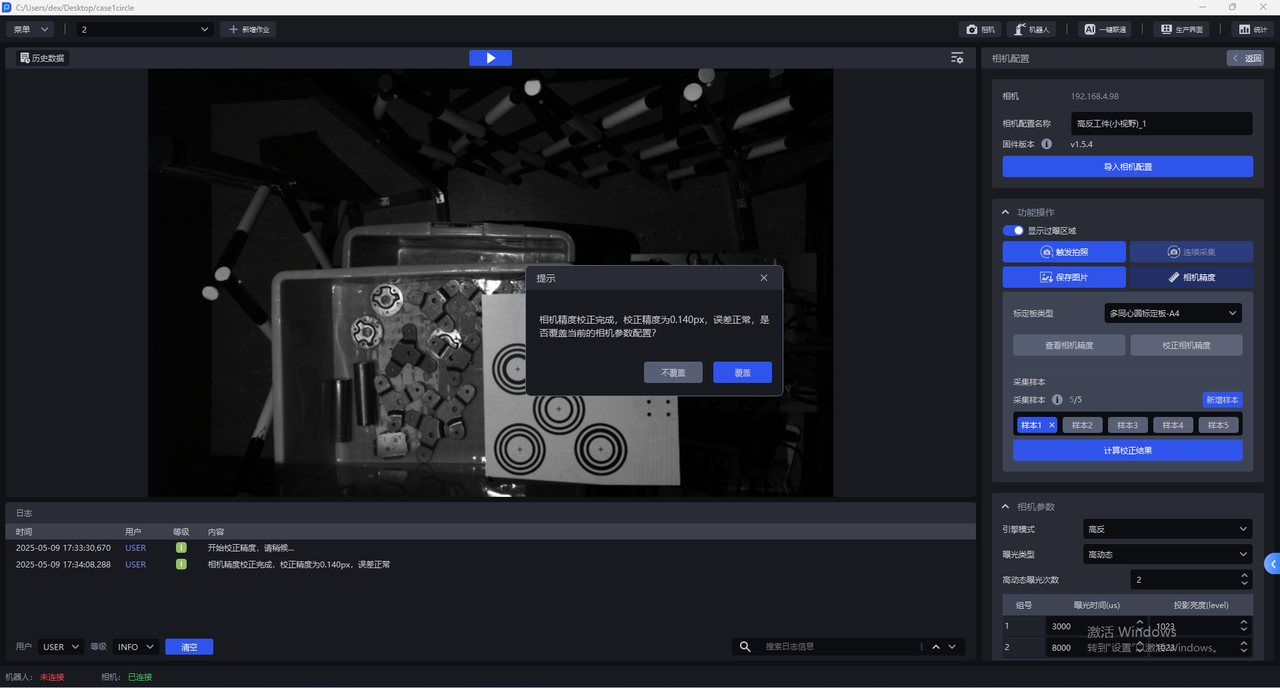Screen dimensions: 1280x688
Task: Remove 样本1 using its X
Action: click(x=1052, y=425)
